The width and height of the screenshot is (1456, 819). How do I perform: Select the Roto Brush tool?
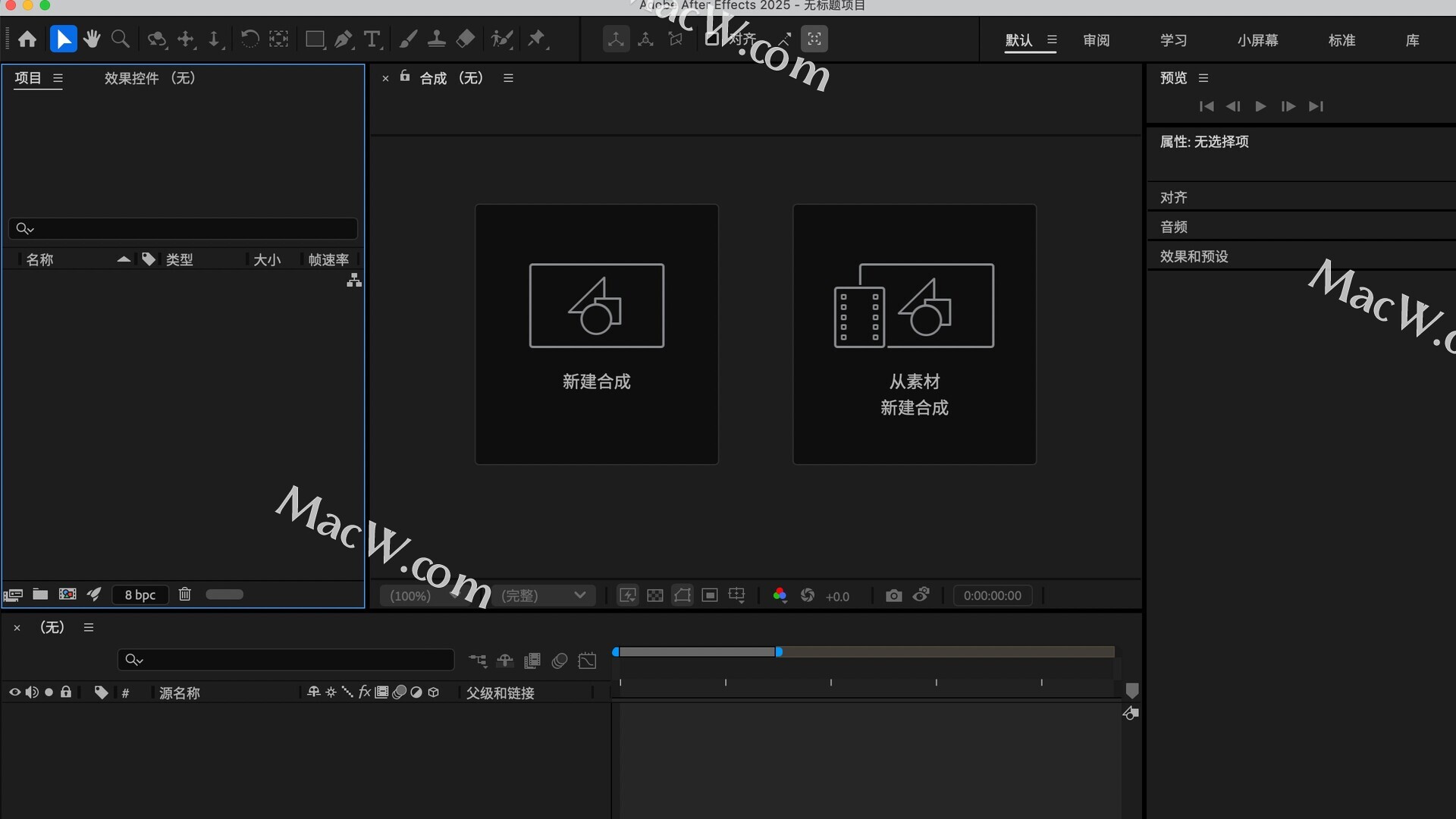[x=501, y=39]
